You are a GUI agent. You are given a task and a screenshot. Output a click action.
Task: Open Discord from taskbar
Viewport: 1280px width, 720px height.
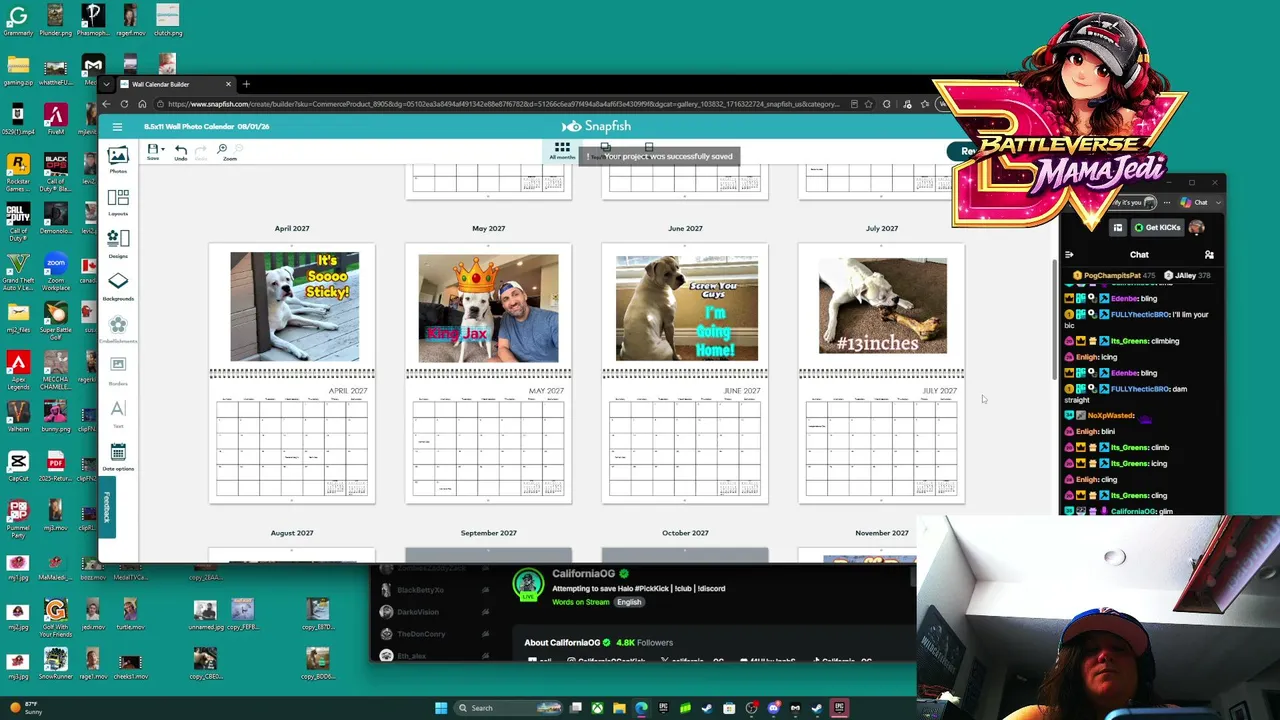[773, 708]
